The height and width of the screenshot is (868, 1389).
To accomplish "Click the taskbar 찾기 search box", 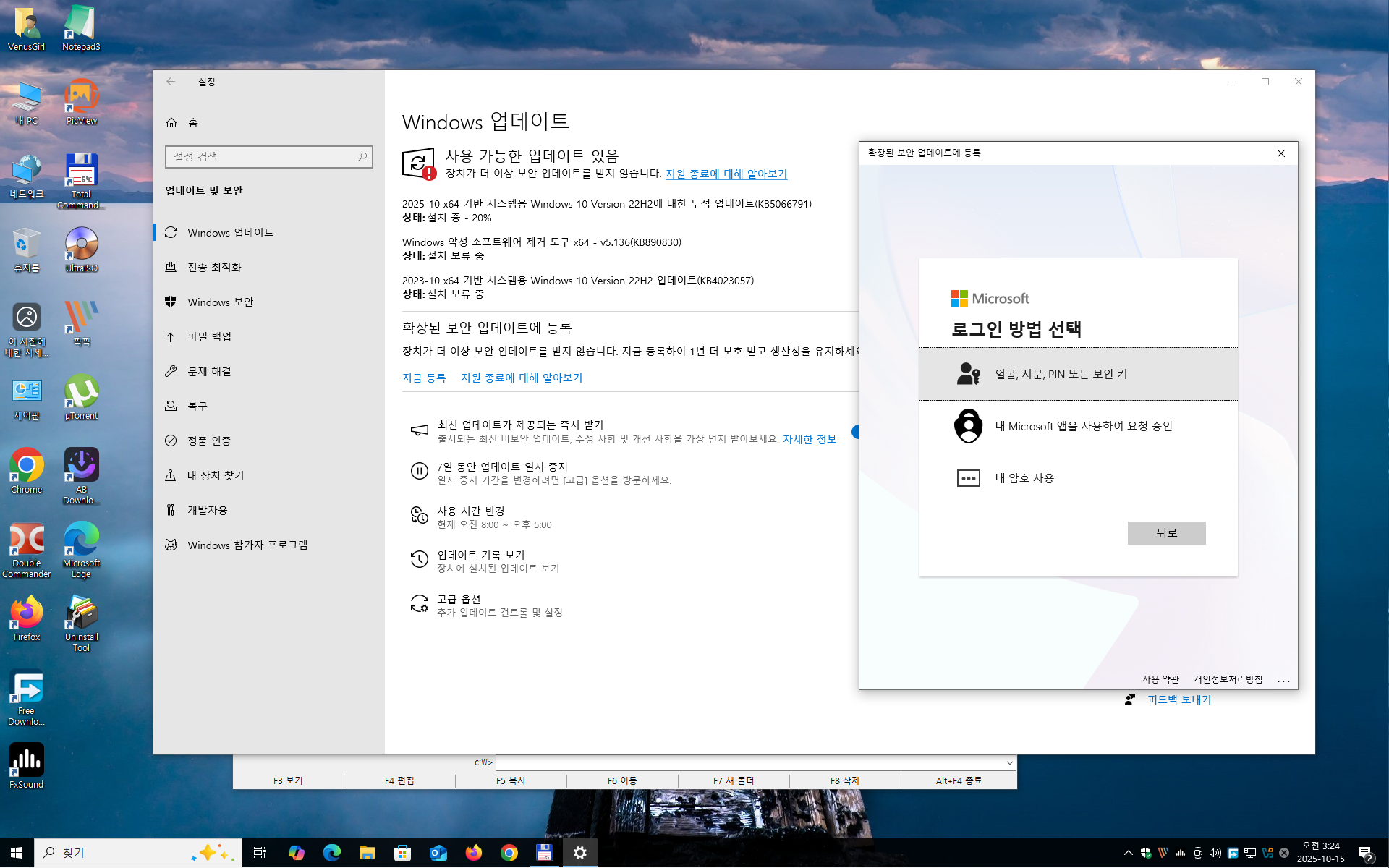I will [137, 853].
